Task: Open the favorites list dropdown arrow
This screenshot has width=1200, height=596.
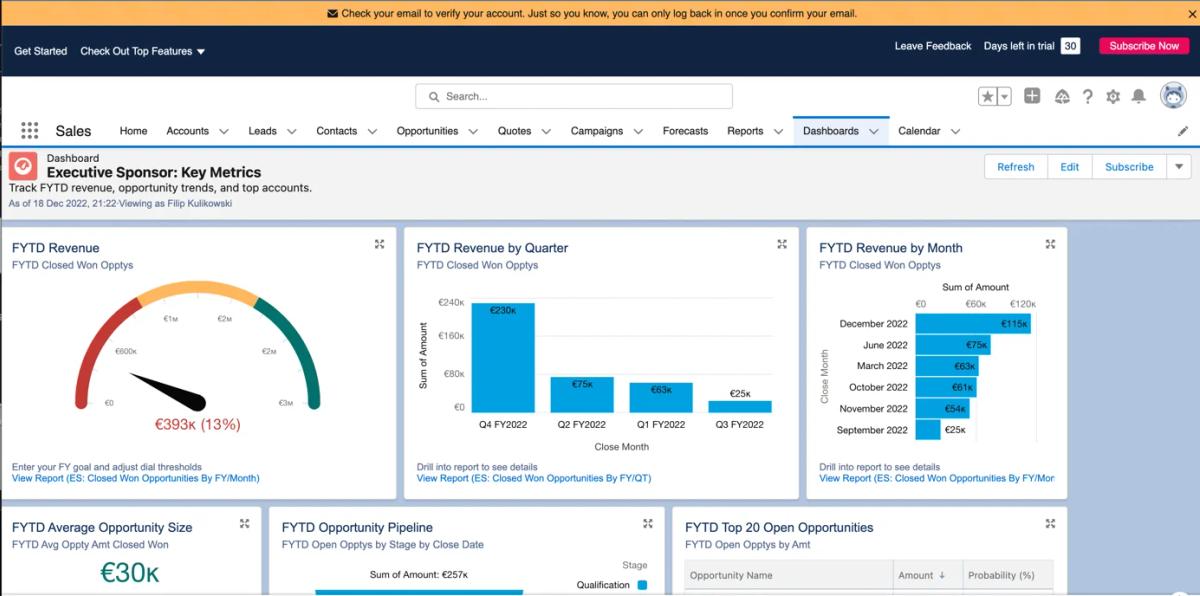Action: click(x=1004, y=97)
